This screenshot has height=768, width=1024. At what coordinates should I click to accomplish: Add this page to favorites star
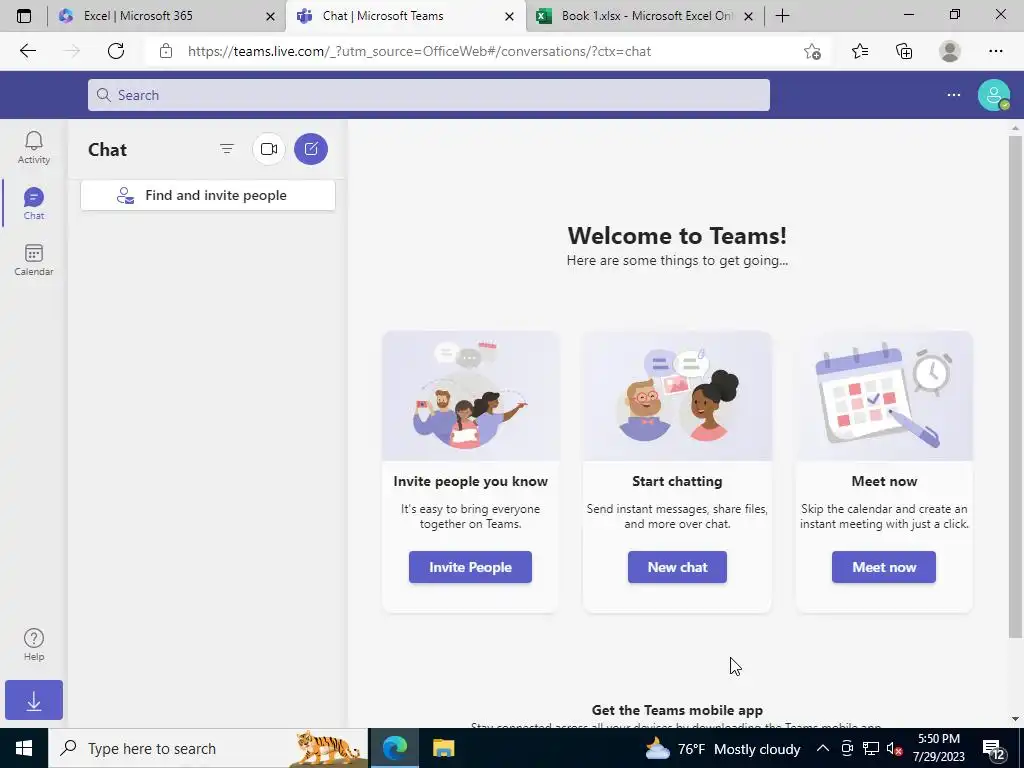pyautogui.click(x=812, y=51)
